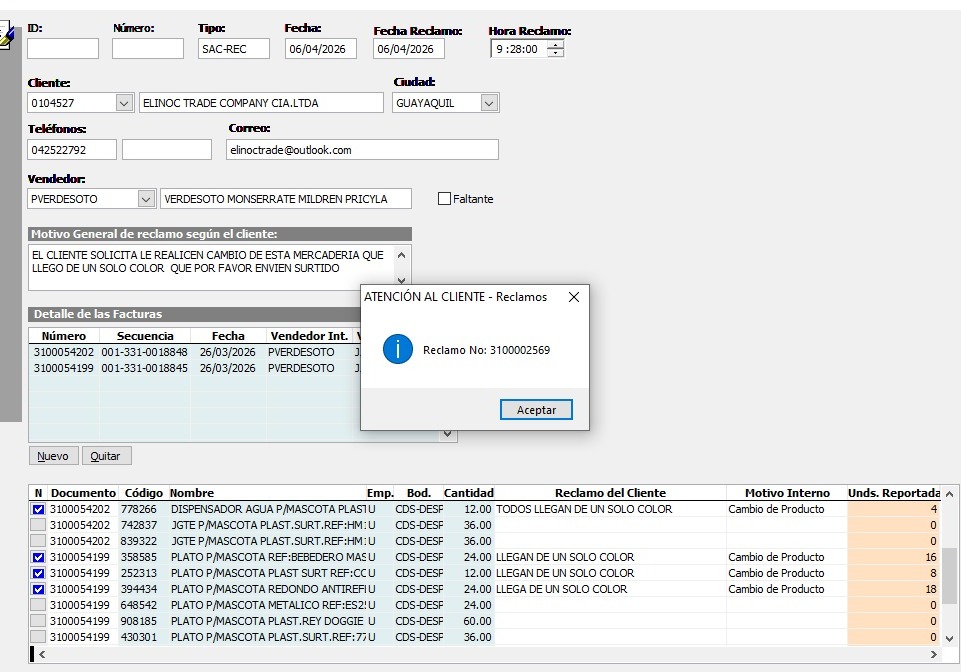Increase Hora Reclamo with the up arrow
Screen dimensions: 961x672
556,45
